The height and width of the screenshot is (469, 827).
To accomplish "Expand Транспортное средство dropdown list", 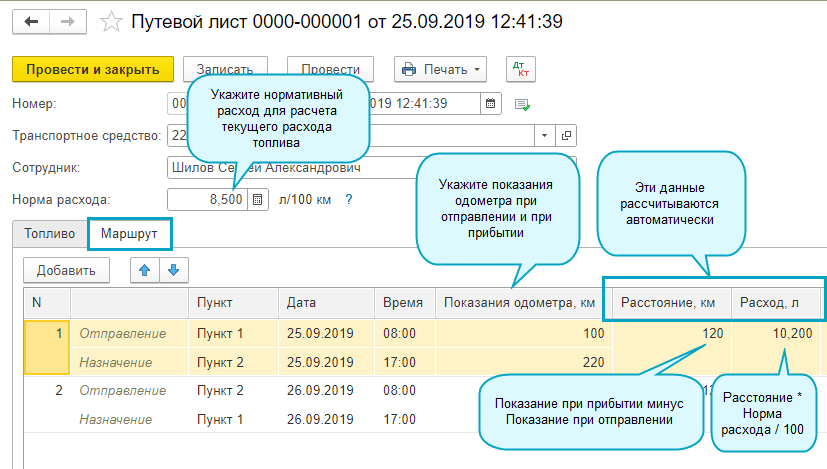I will (x=544, y=136).
